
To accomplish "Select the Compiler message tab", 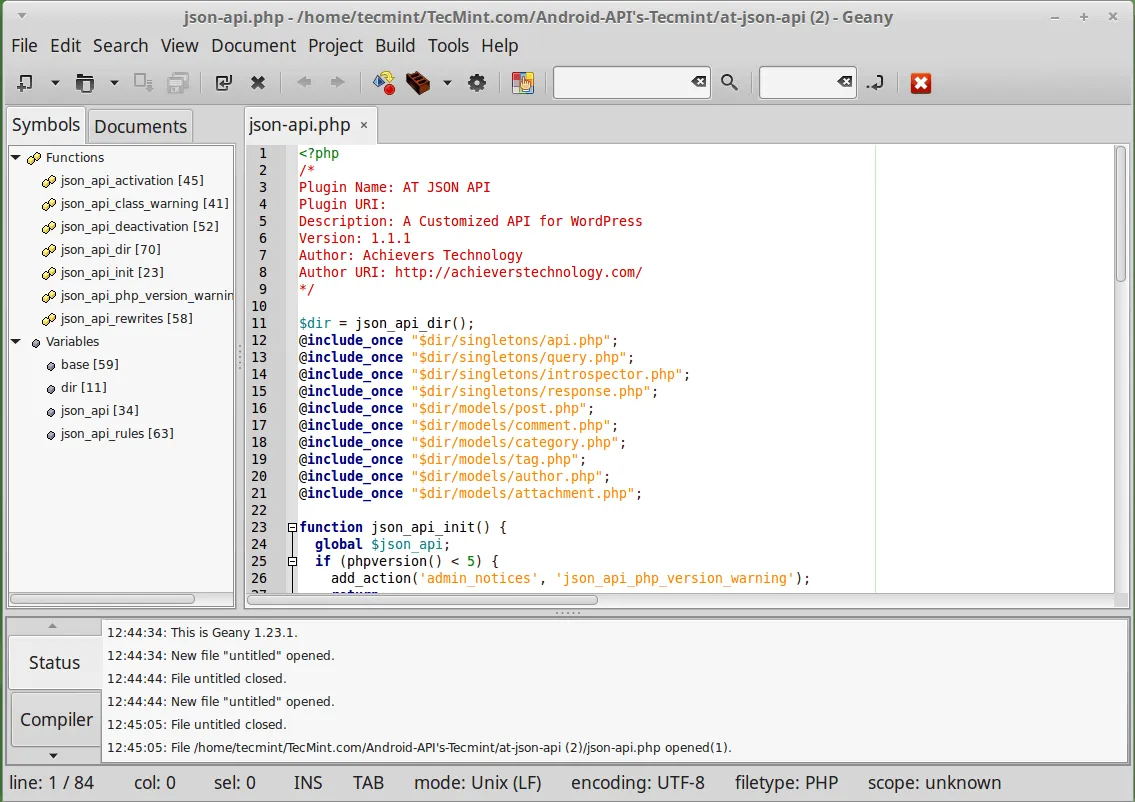I will coord(56,719).
